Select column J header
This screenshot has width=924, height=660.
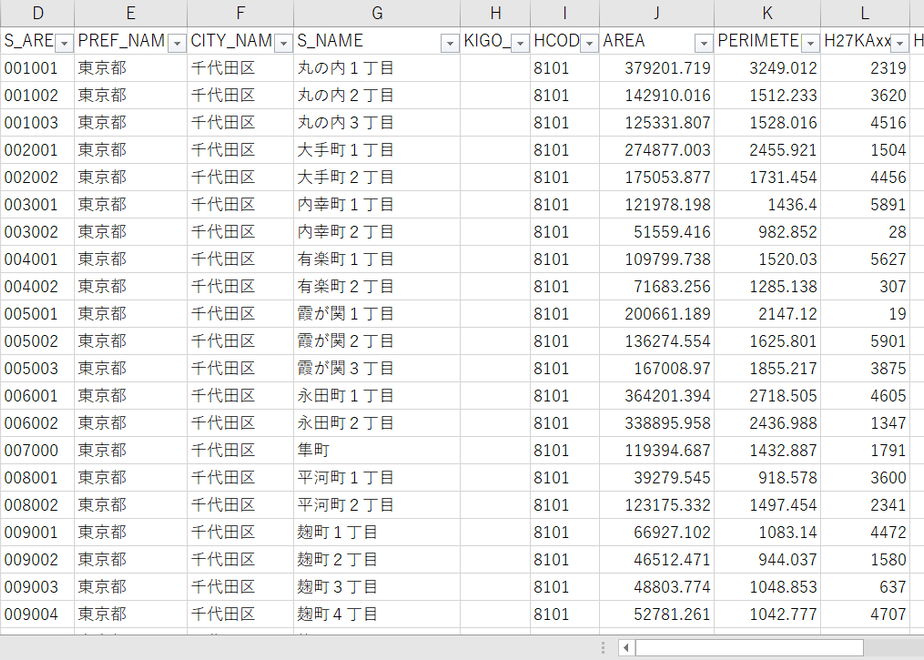pyautogui.click(x=657, y=13)
